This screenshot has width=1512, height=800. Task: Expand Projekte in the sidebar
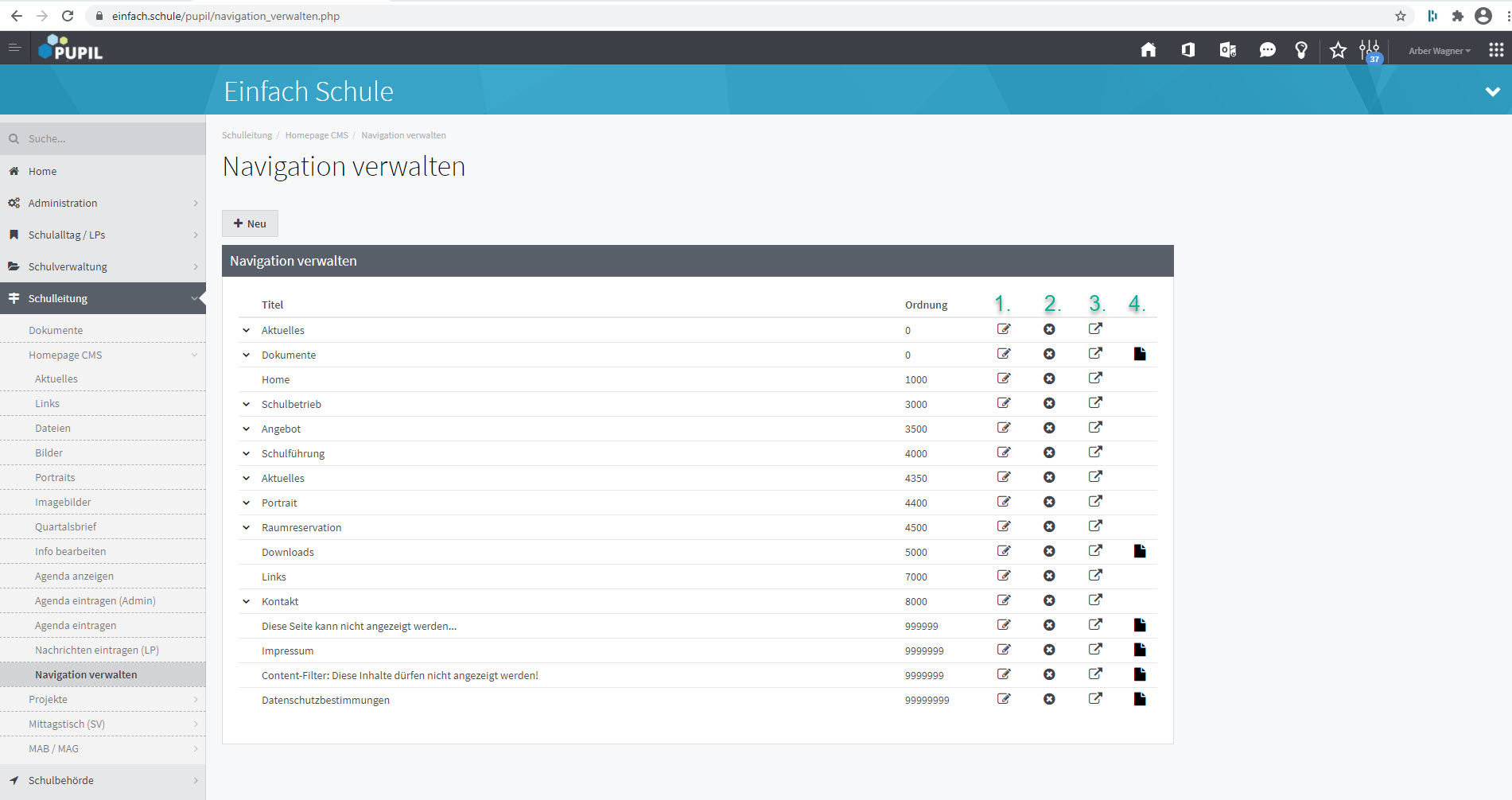(x=103, y=699)
